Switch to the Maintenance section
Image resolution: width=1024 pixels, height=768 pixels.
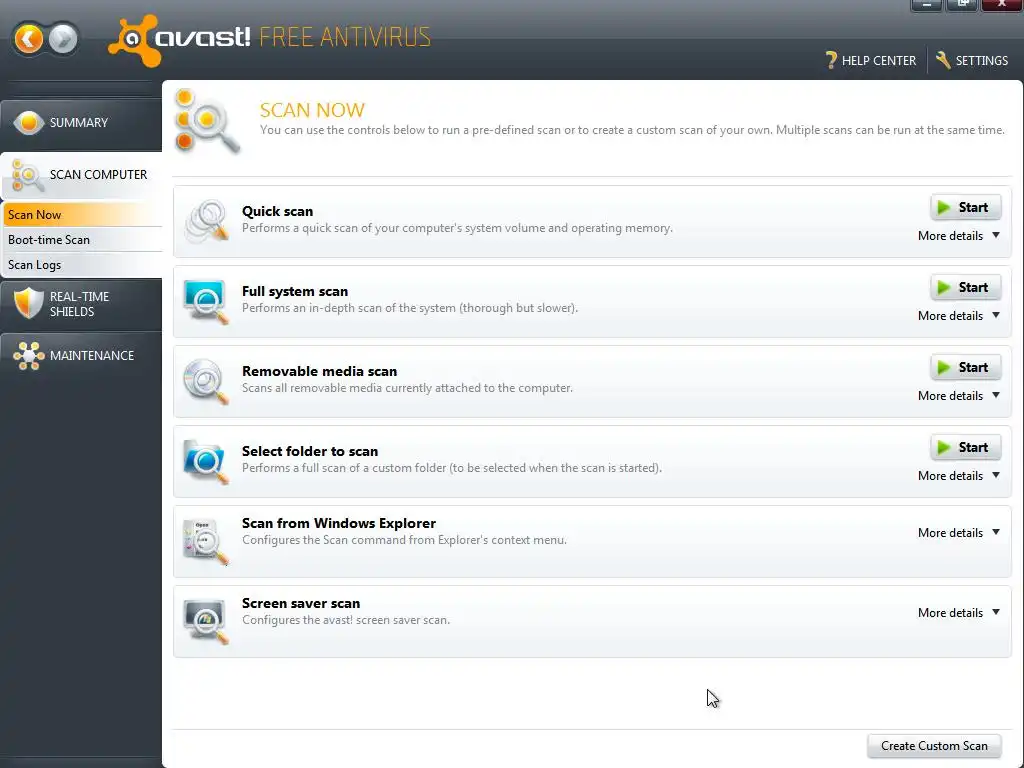coord(81,356)
